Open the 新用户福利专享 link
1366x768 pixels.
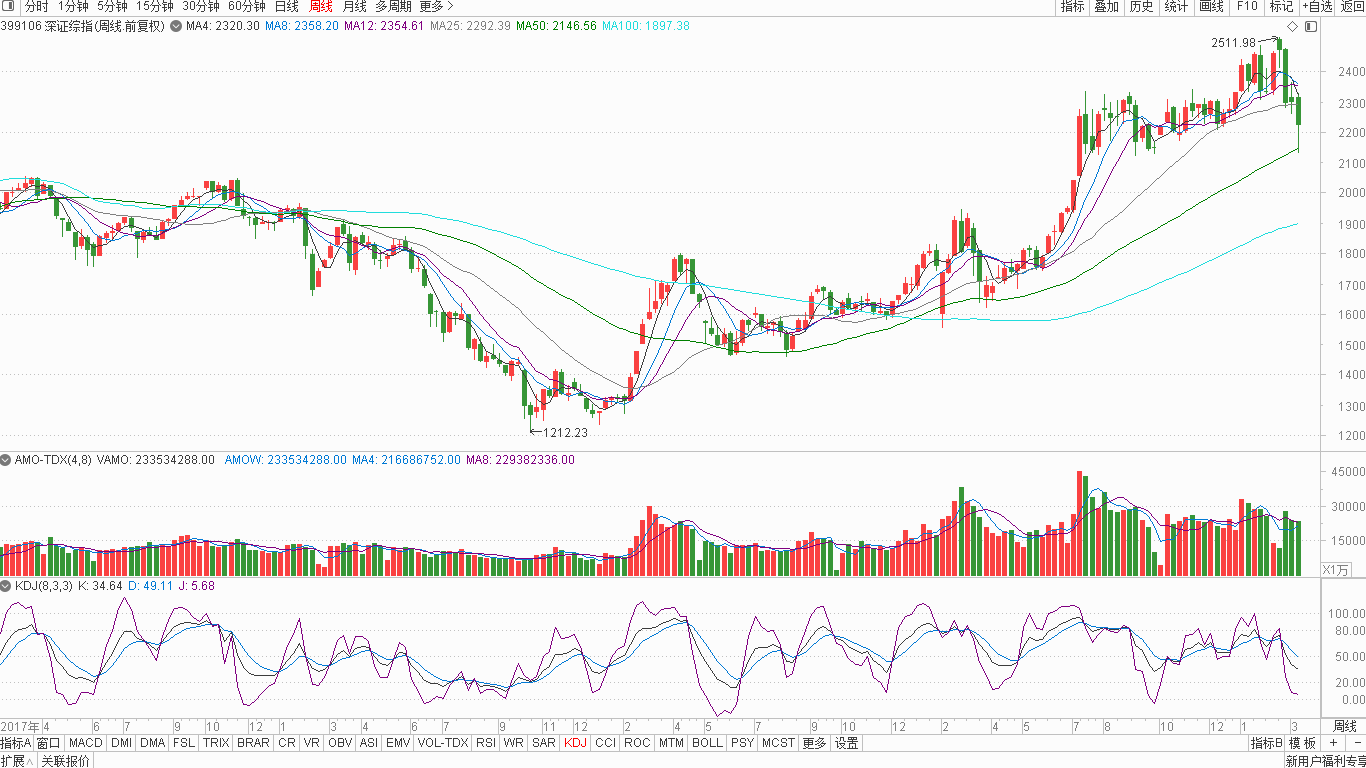[1325, 761]
